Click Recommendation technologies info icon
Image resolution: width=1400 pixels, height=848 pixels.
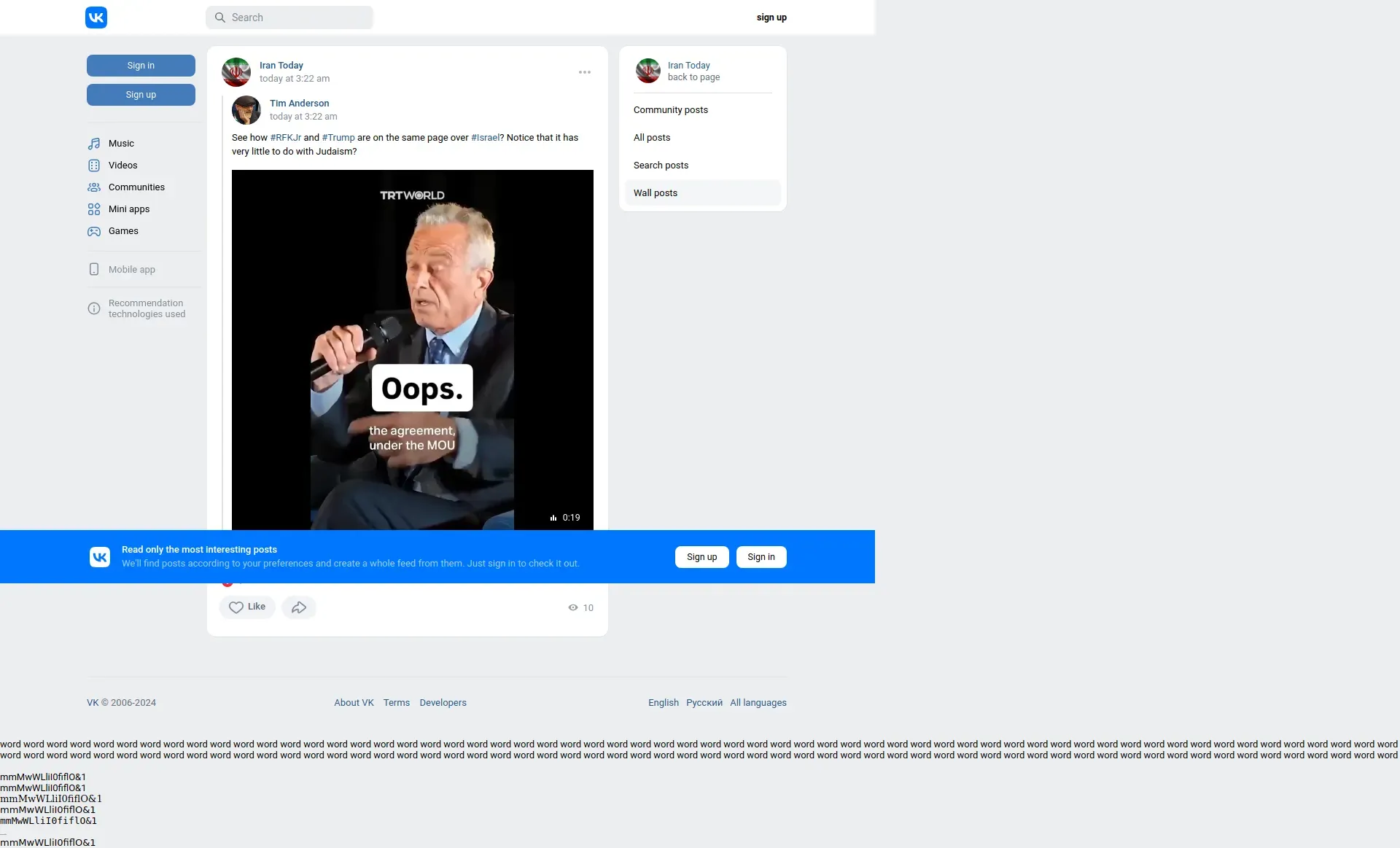[x=94, y=308]
